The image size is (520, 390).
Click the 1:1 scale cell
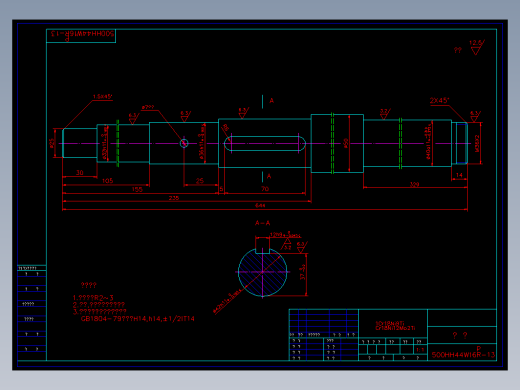click(x=420, y=350)
